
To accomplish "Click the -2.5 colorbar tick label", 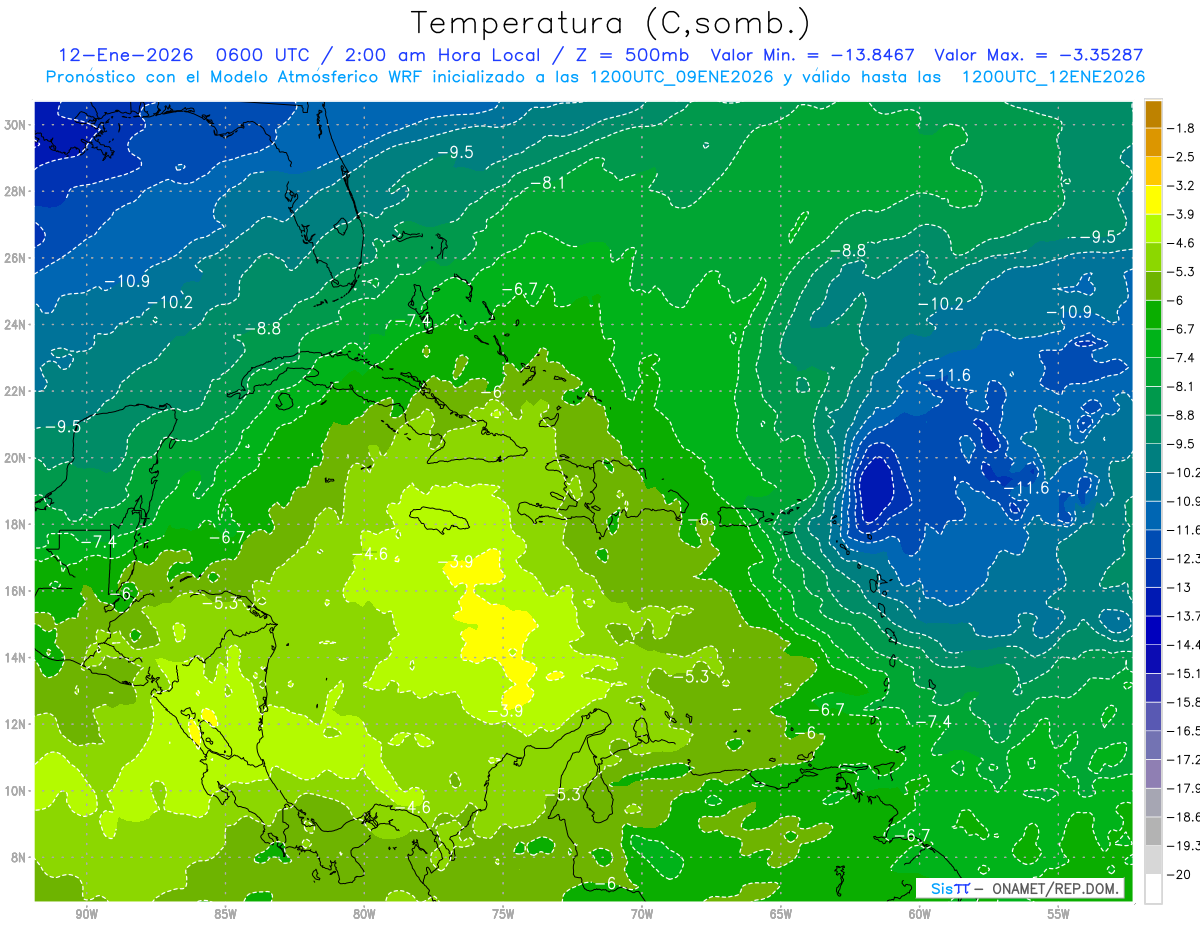I will 1182,157.
